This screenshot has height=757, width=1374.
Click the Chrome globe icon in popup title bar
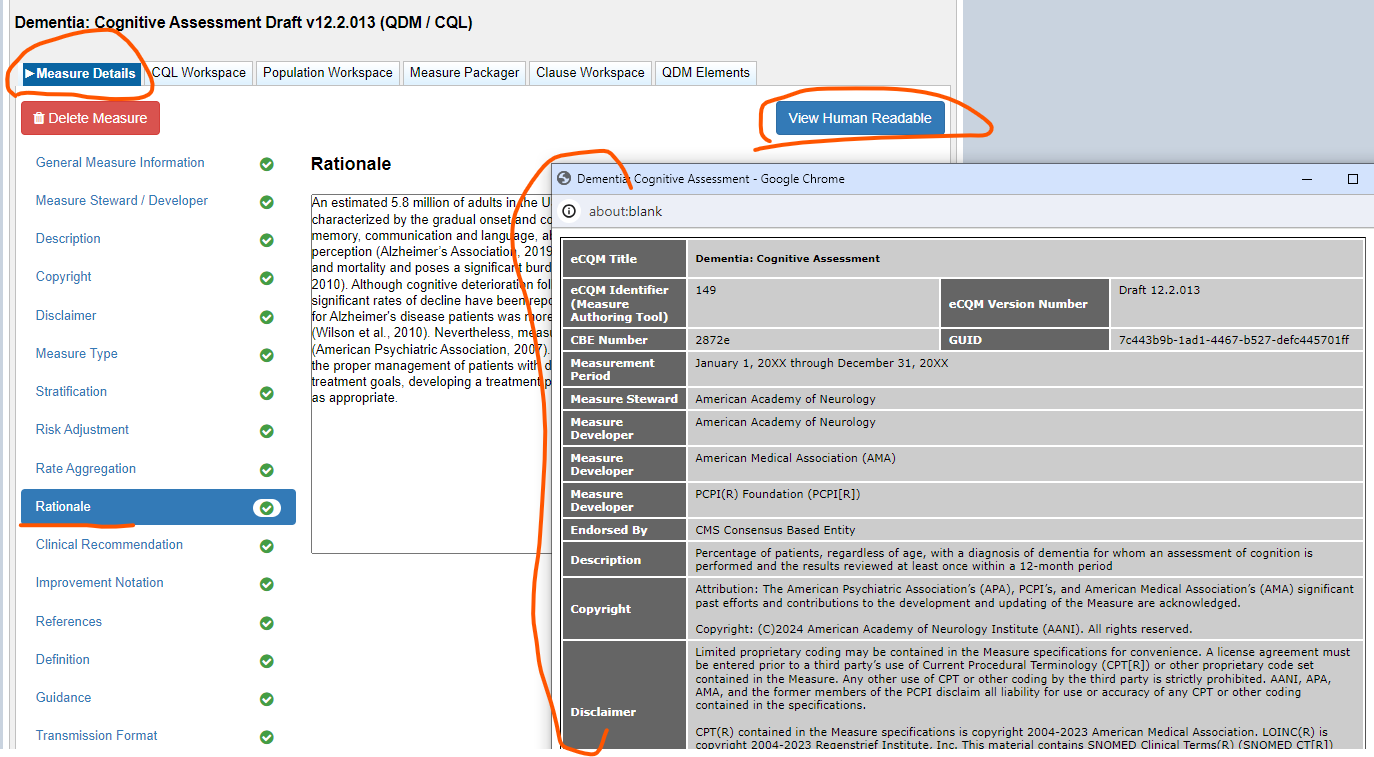tap(565, 179)
